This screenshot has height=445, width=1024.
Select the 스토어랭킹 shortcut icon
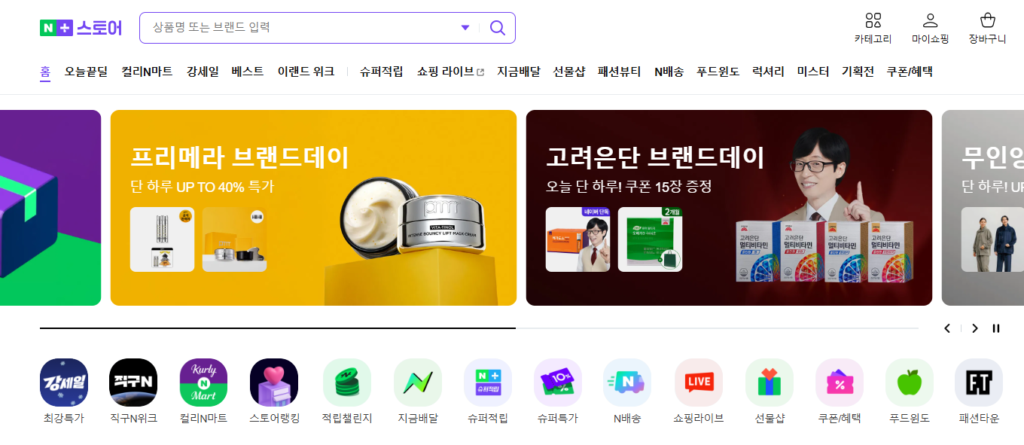pyautogui.click(x=274, y=383)
